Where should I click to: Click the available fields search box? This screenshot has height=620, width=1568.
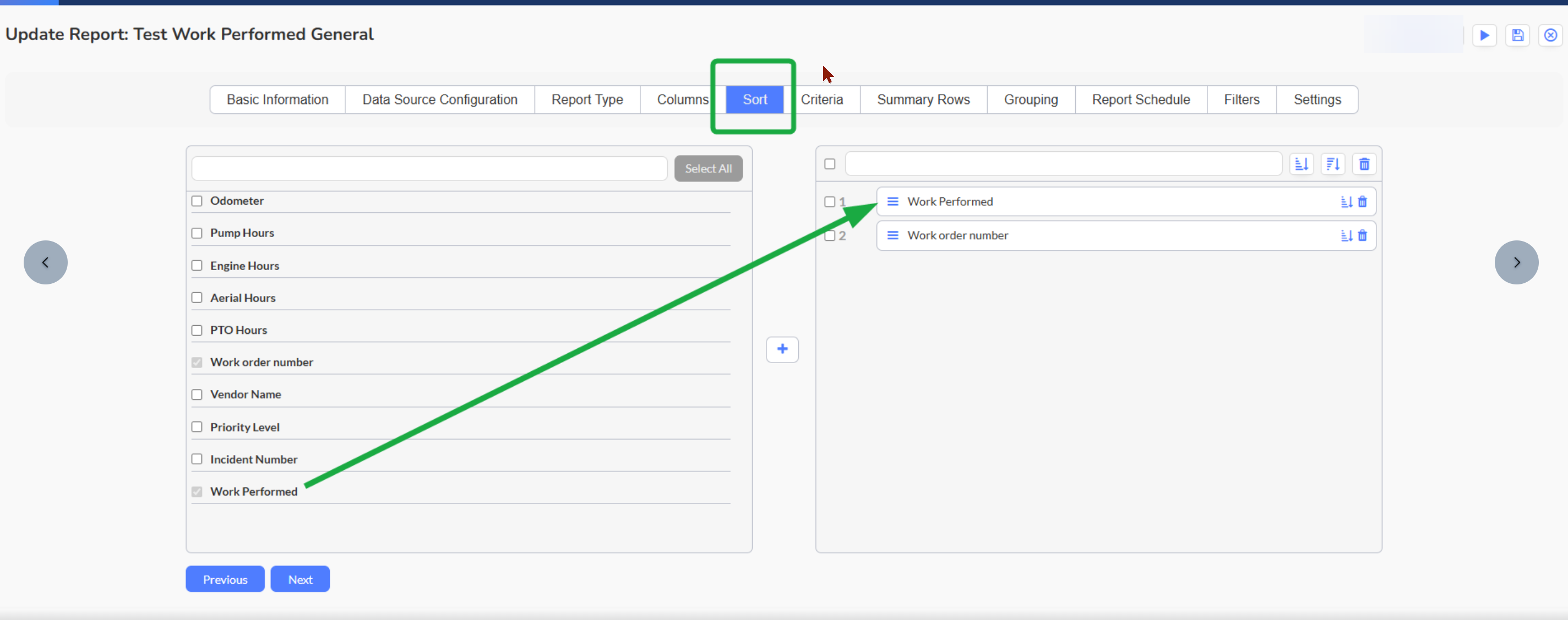pos(429,168)
